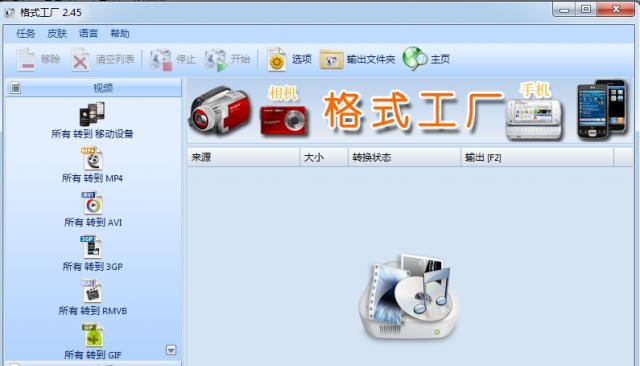Click the Format Factory logo in task list
Viewport: 640px width, 366px height.
tap(408, 297)
